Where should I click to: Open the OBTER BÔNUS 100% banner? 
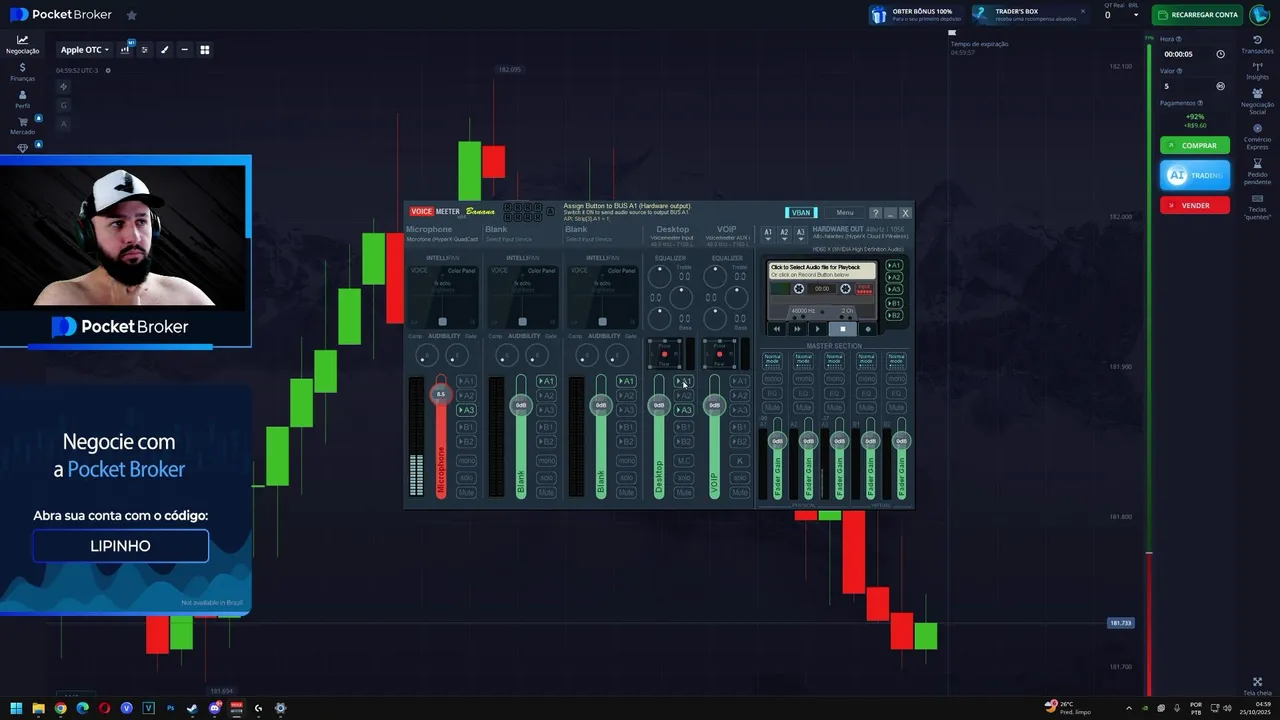pos(915,15)
